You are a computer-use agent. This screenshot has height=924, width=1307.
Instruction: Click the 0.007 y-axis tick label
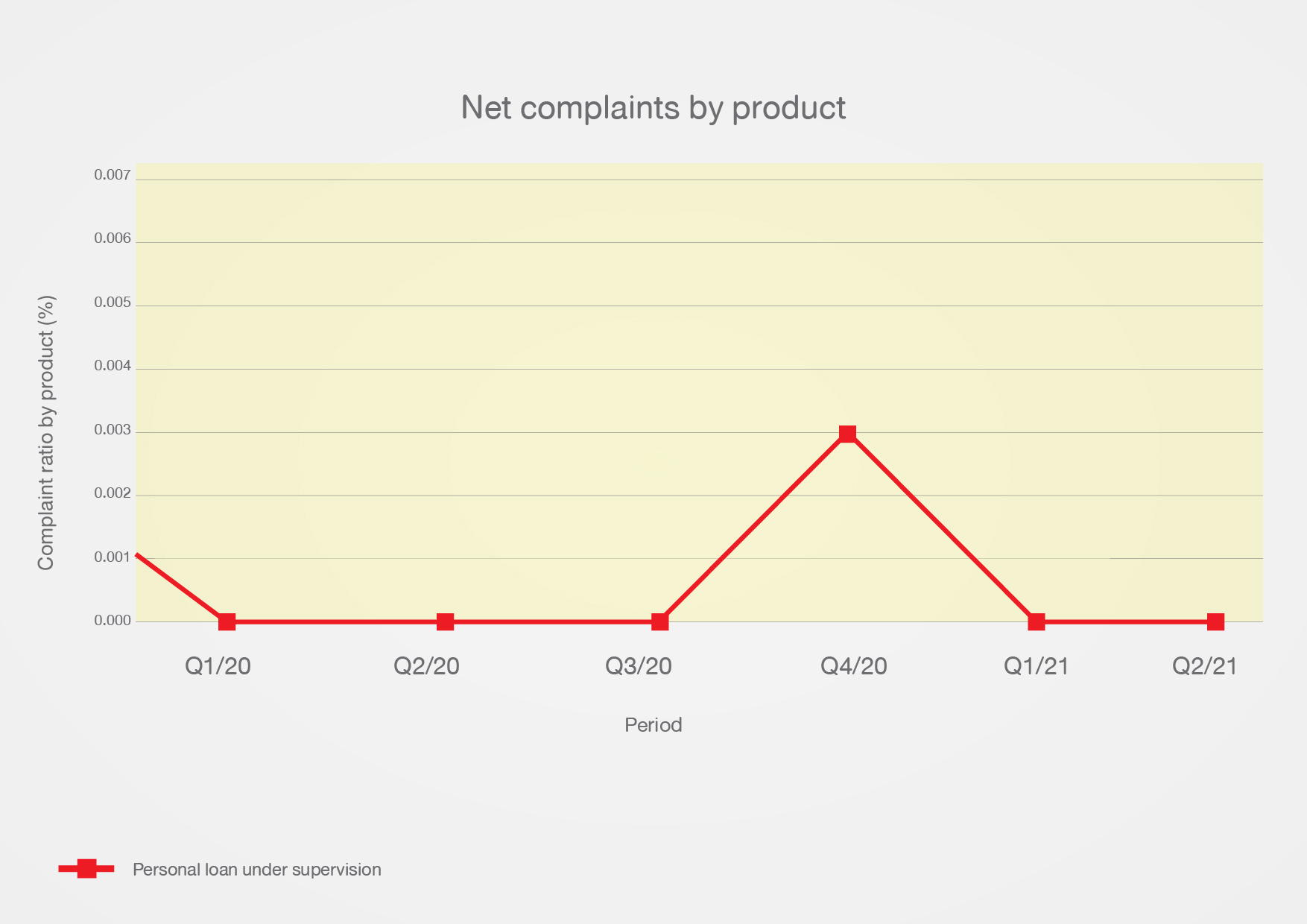(x=113, y=175)
